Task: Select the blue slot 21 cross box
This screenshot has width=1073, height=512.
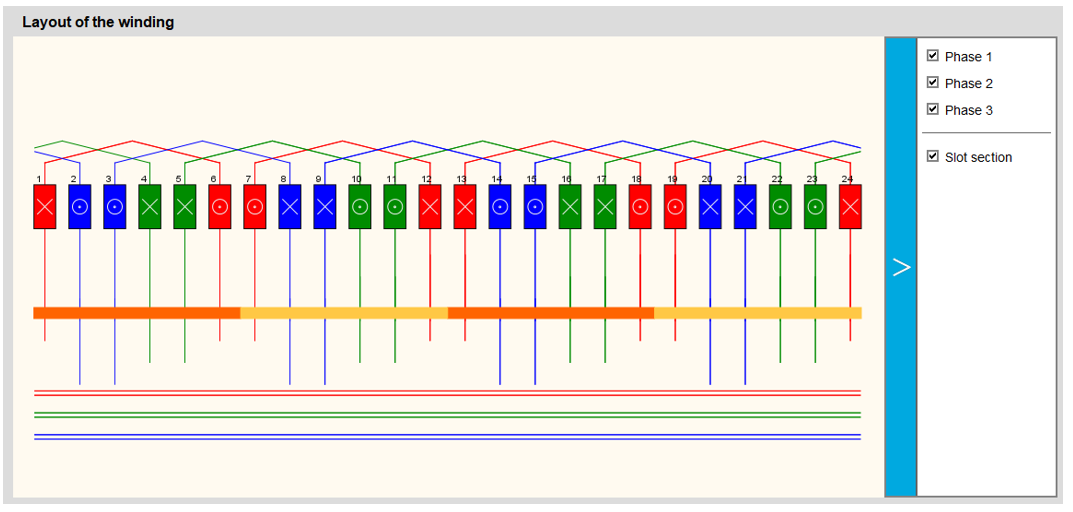Action: (x=745, y=207)
